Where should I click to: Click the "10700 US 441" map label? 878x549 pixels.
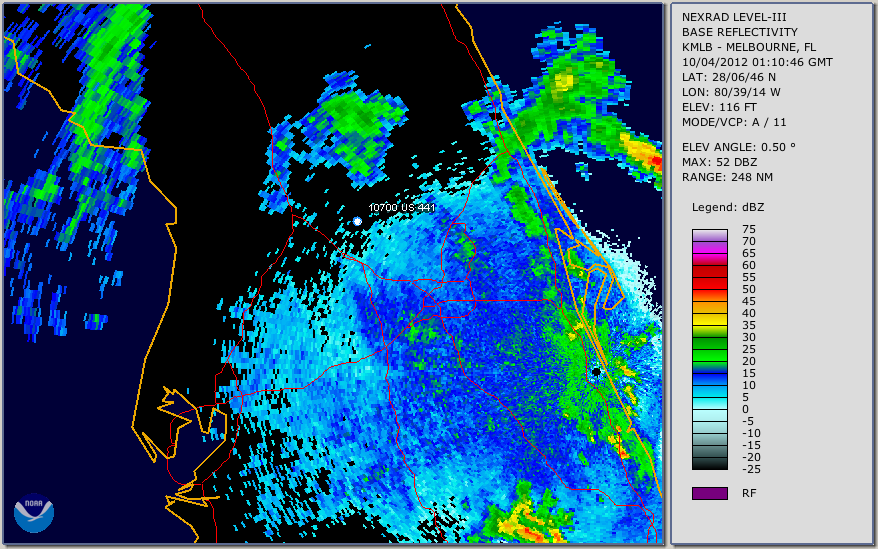pos(401,208)
